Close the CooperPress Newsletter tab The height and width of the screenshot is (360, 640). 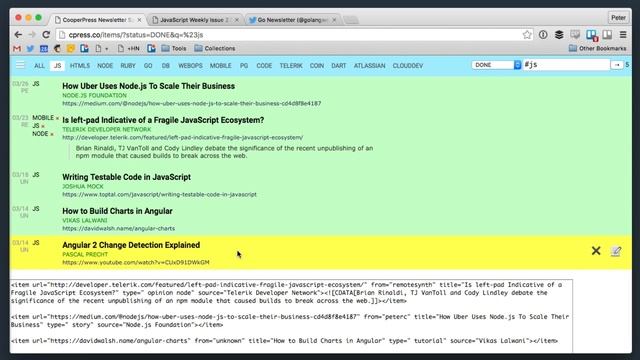140,20
